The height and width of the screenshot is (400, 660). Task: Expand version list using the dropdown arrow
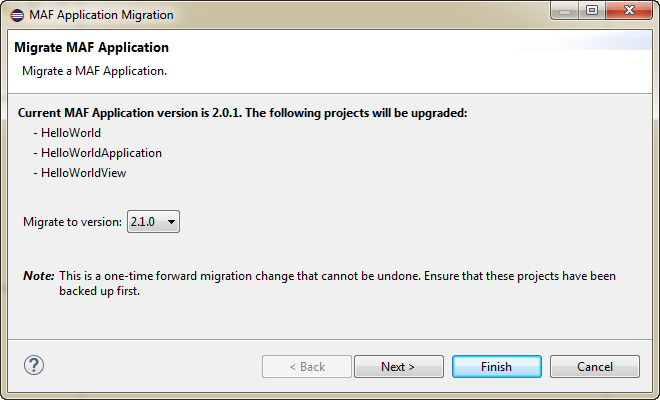pyautogui.click(x=171, y=222)
